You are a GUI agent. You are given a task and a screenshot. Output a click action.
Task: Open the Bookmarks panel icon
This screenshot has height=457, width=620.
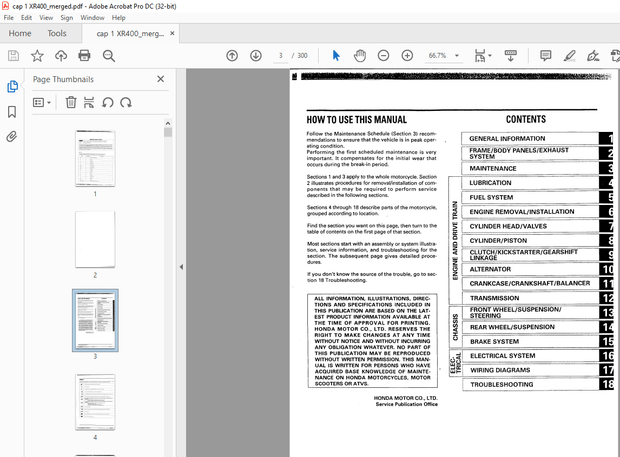click(x=12, y=112)
